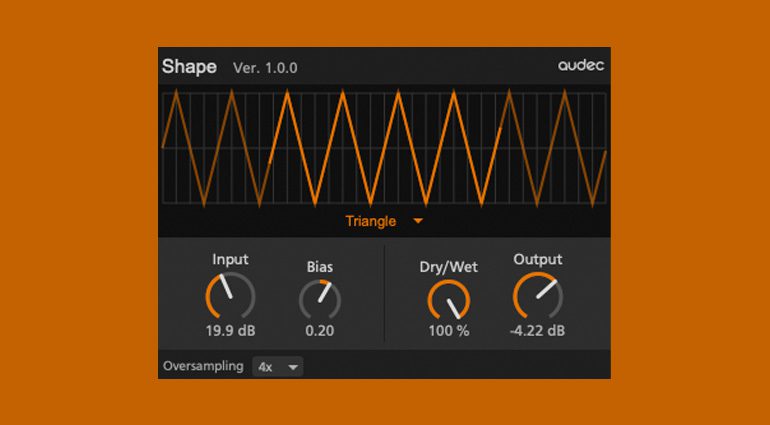Image resolution: width=770 pixels, height=425 pixels.
Task: Select the 0.20 bias value field
Action: (320, 331)
